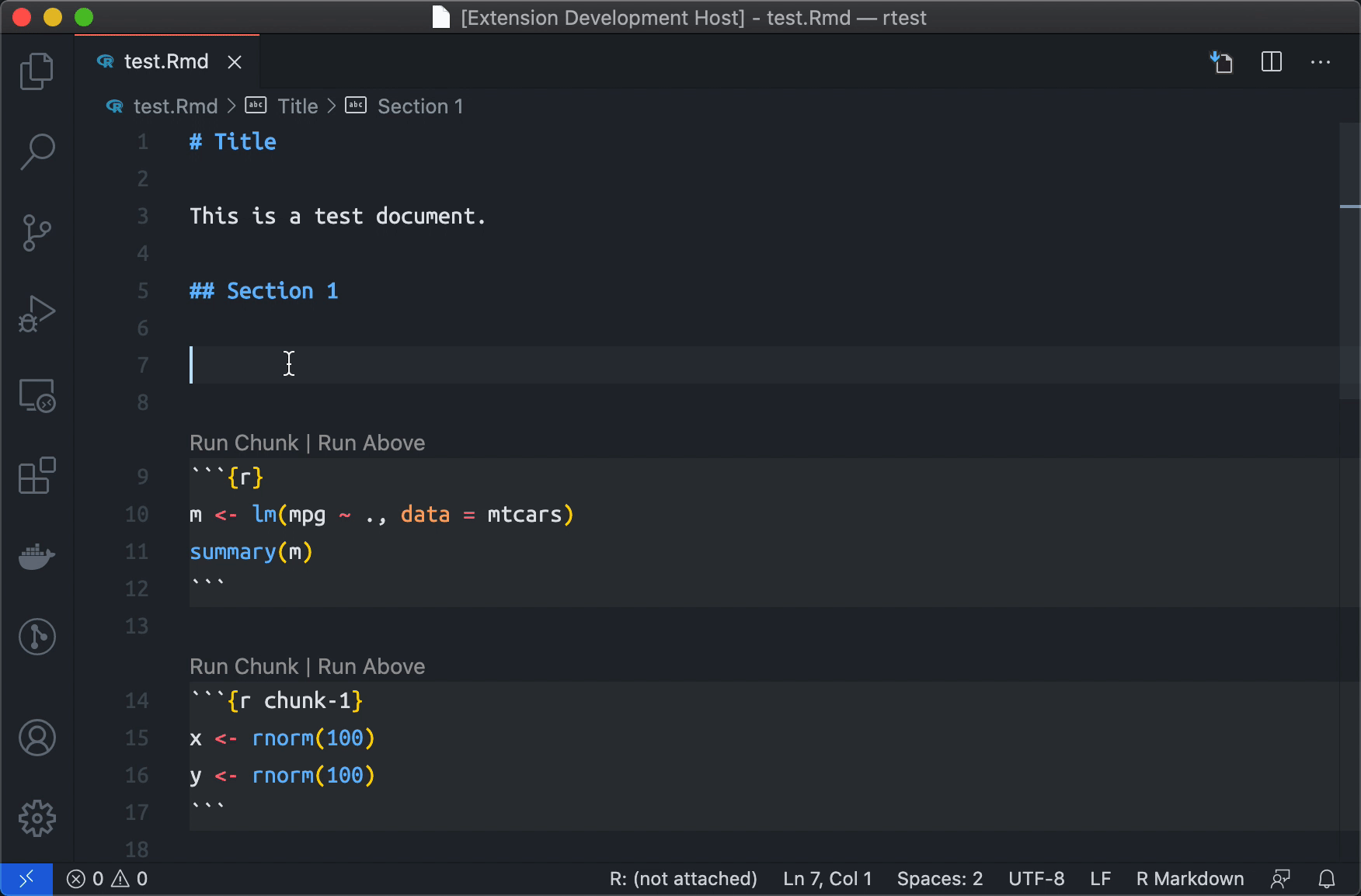Open the Run and Debug view

coord(37,314)
